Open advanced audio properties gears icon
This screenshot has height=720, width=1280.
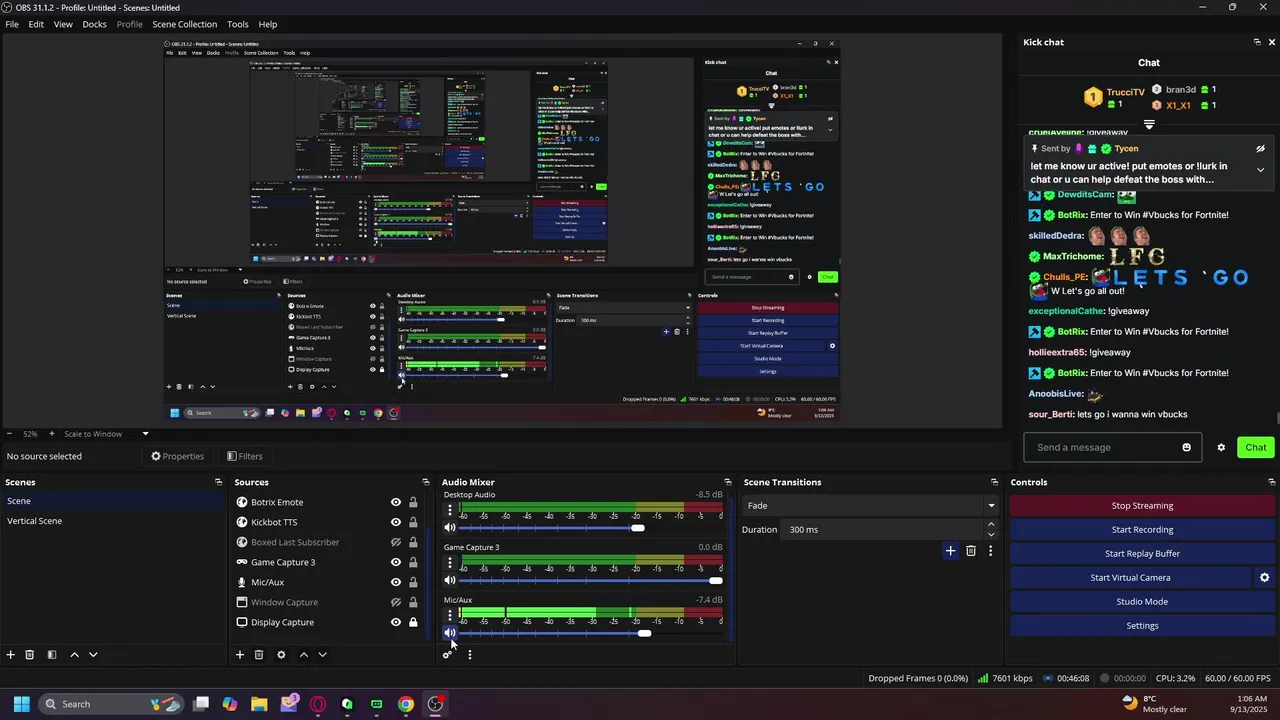tap(448, 655)
